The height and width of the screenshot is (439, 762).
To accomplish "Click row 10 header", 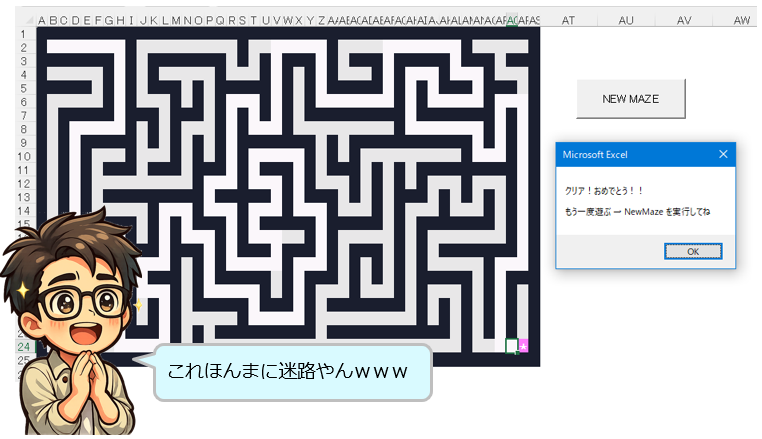I will pos(22,156).
